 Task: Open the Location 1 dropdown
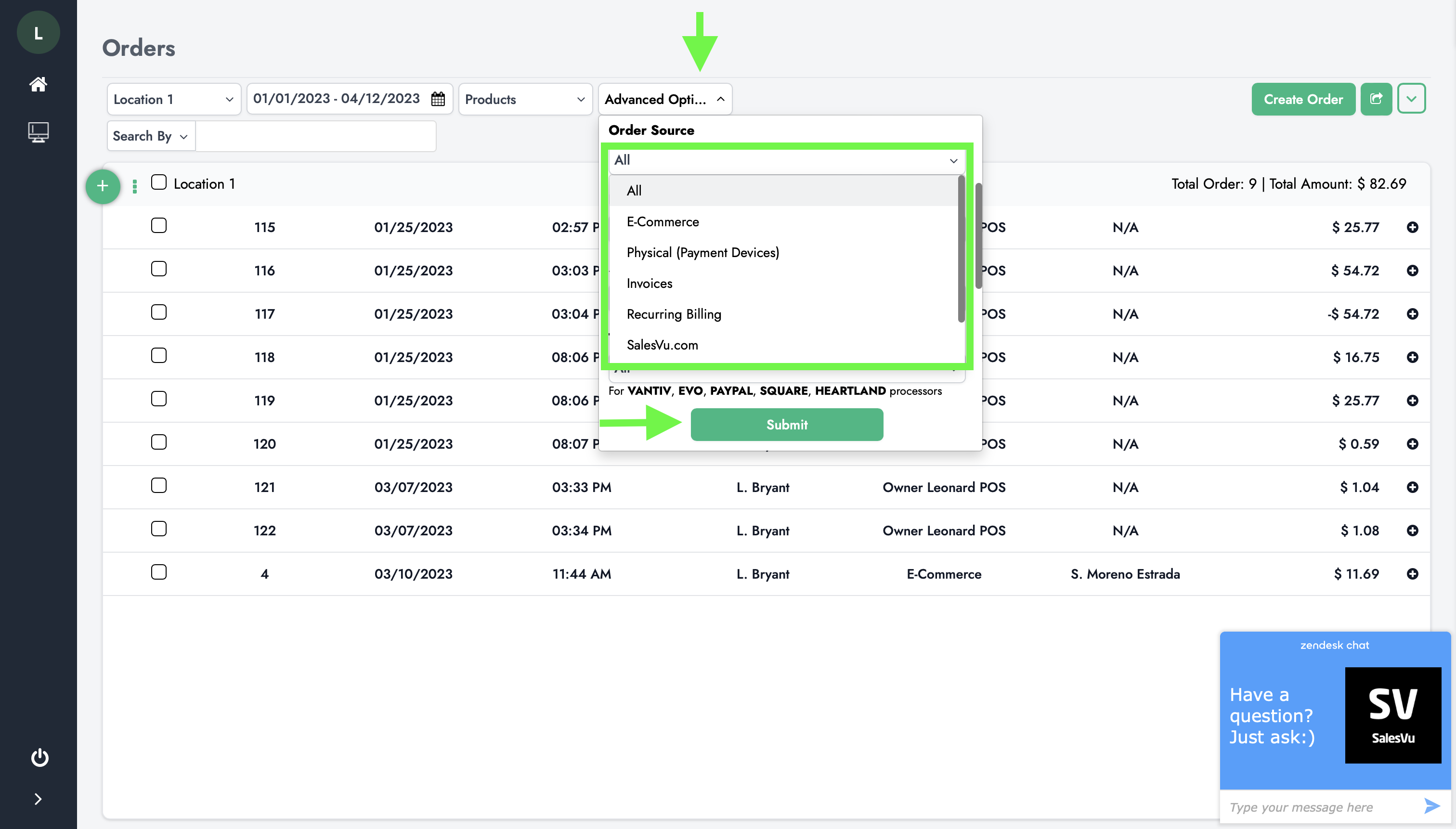pos(174,99)
